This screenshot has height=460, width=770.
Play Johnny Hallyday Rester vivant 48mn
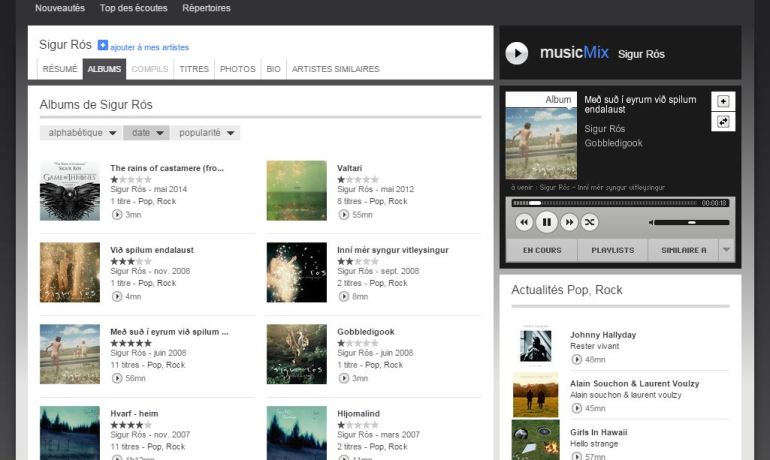coord(577,359)
